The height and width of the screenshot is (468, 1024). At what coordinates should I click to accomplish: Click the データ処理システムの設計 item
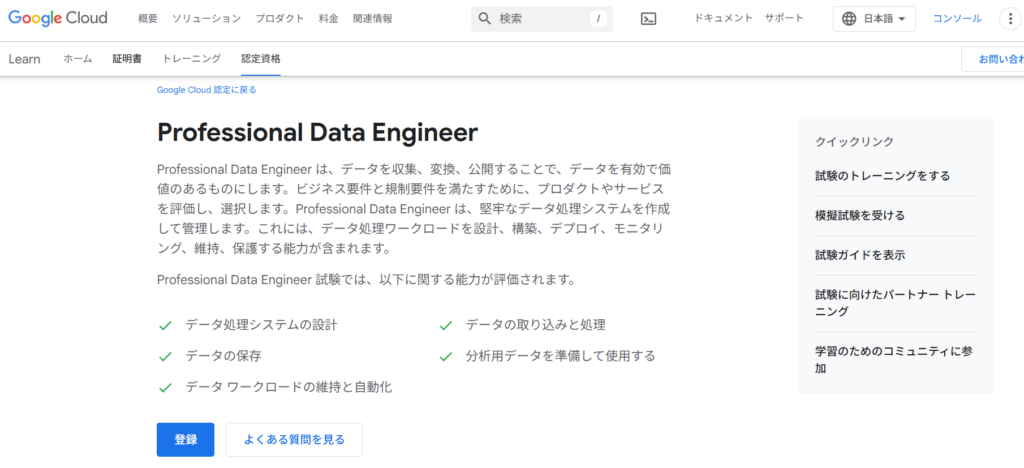tap(261, 324)
